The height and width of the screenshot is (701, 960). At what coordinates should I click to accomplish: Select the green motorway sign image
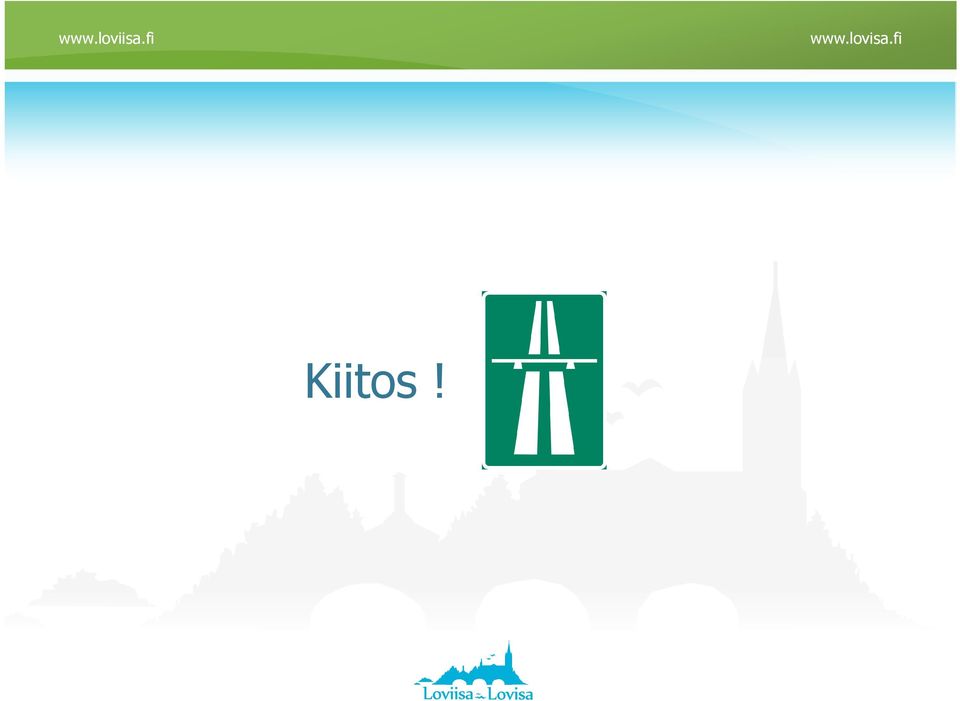click(544, 380)
